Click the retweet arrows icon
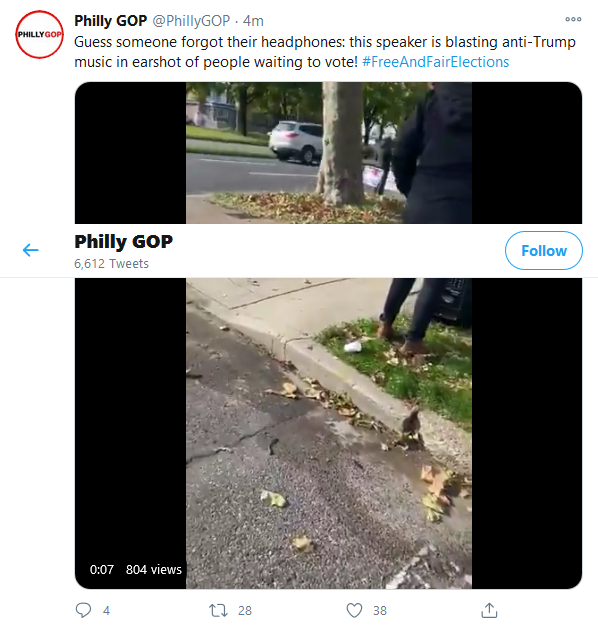The width and height of the screenshot is (598, 629). tap(218, 611)
